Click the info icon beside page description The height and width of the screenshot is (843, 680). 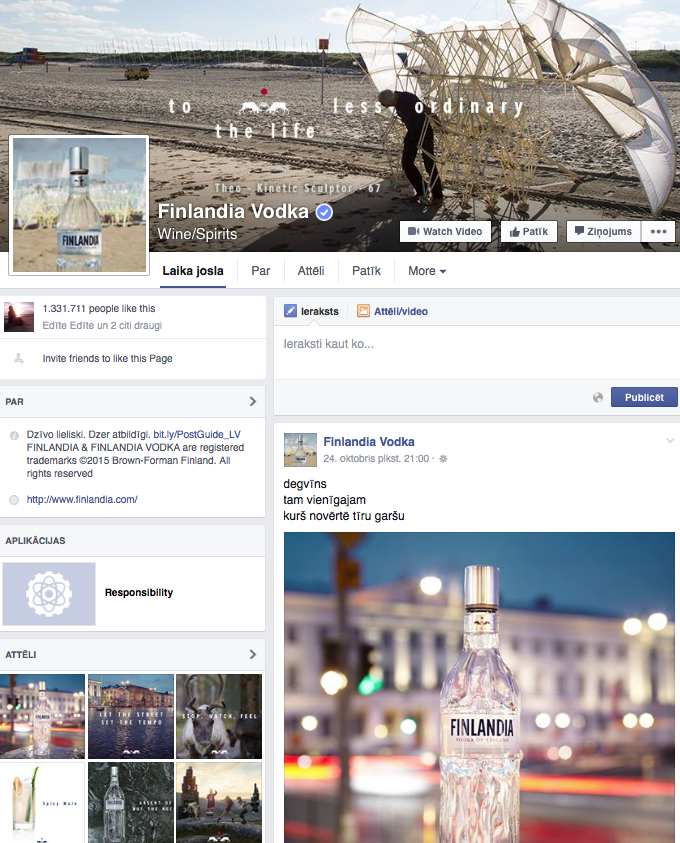pos(14,435)
